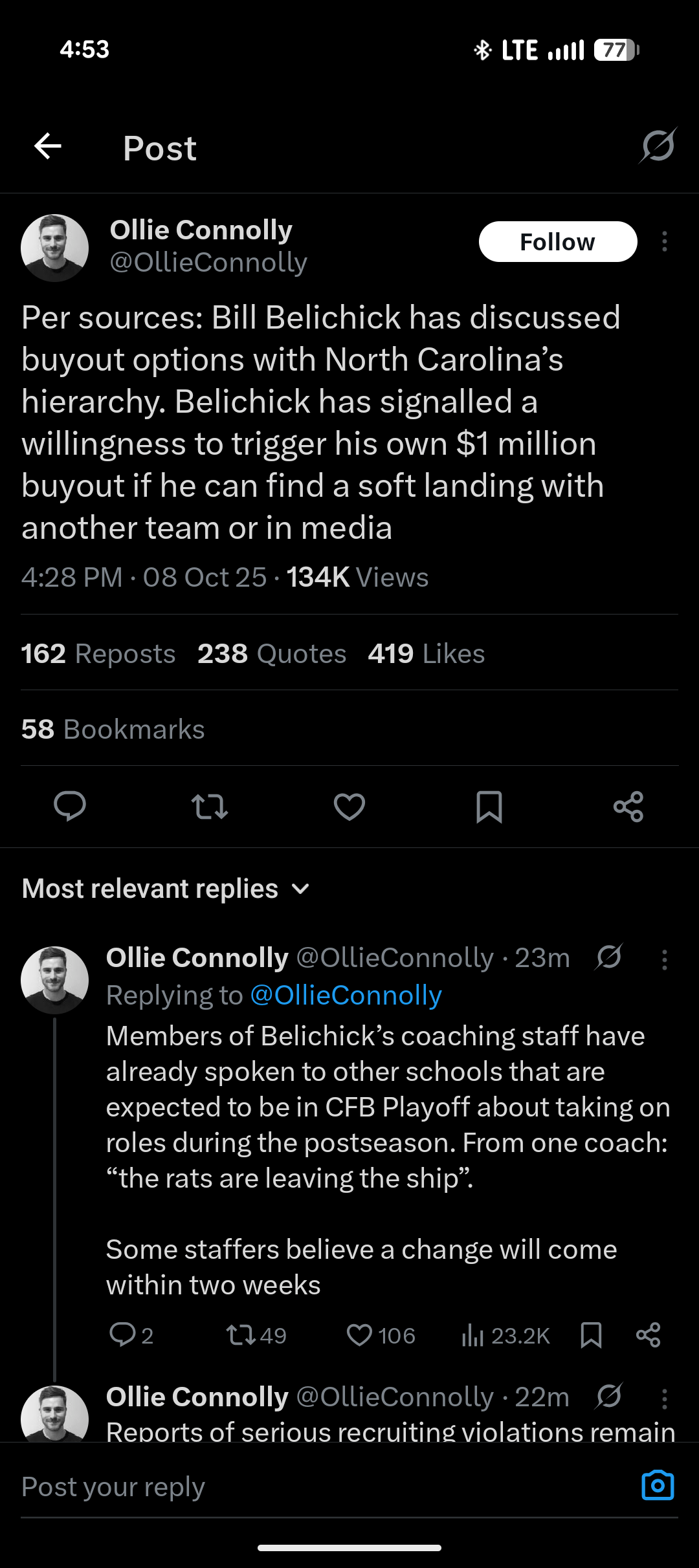Follow Ollie Connolly

tap(557, 242)
